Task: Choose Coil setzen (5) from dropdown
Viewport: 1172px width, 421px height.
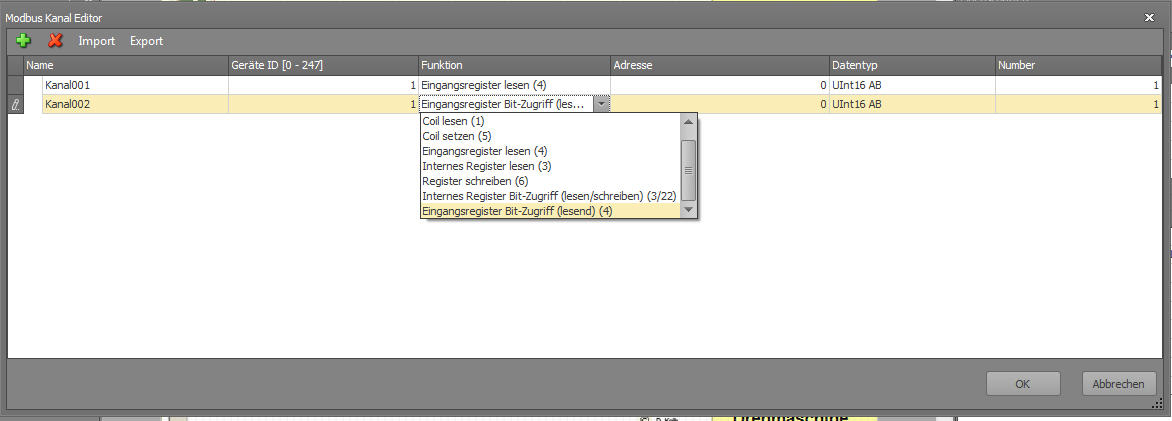Action: coord(550,136)
